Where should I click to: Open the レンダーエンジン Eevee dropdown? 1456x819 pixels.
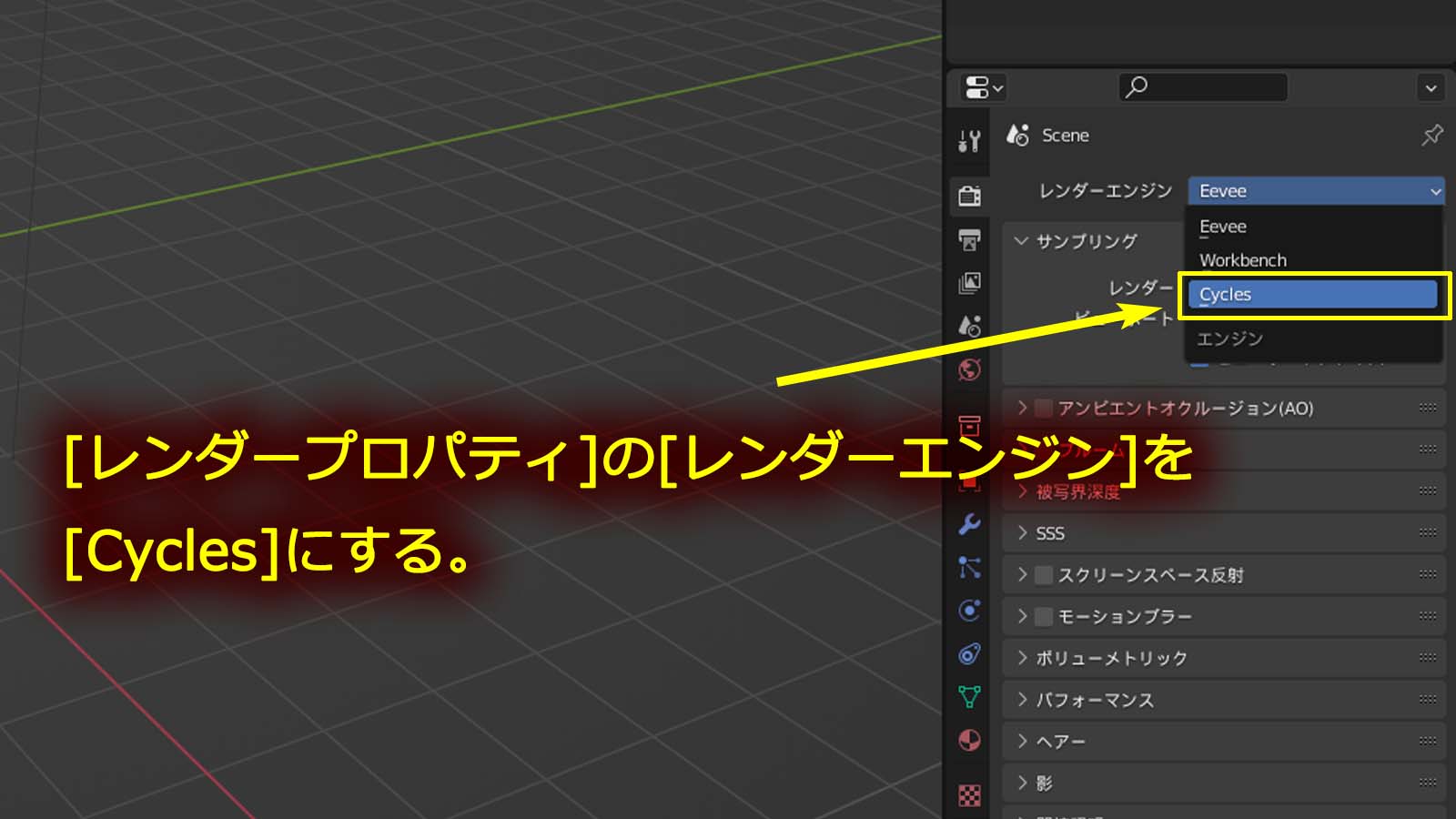(x=1316, y=191)
